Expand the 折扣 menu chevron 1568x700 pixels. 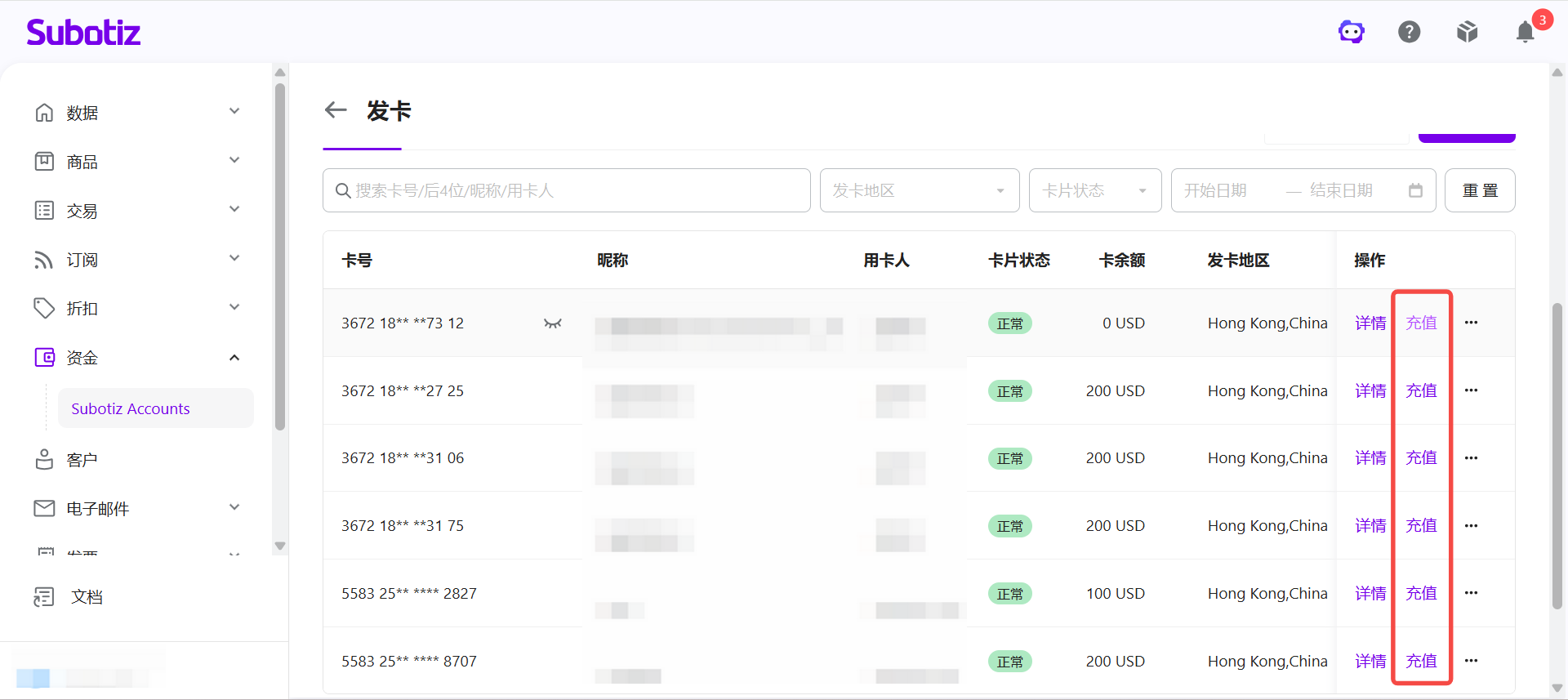click(x=234, y=307)
